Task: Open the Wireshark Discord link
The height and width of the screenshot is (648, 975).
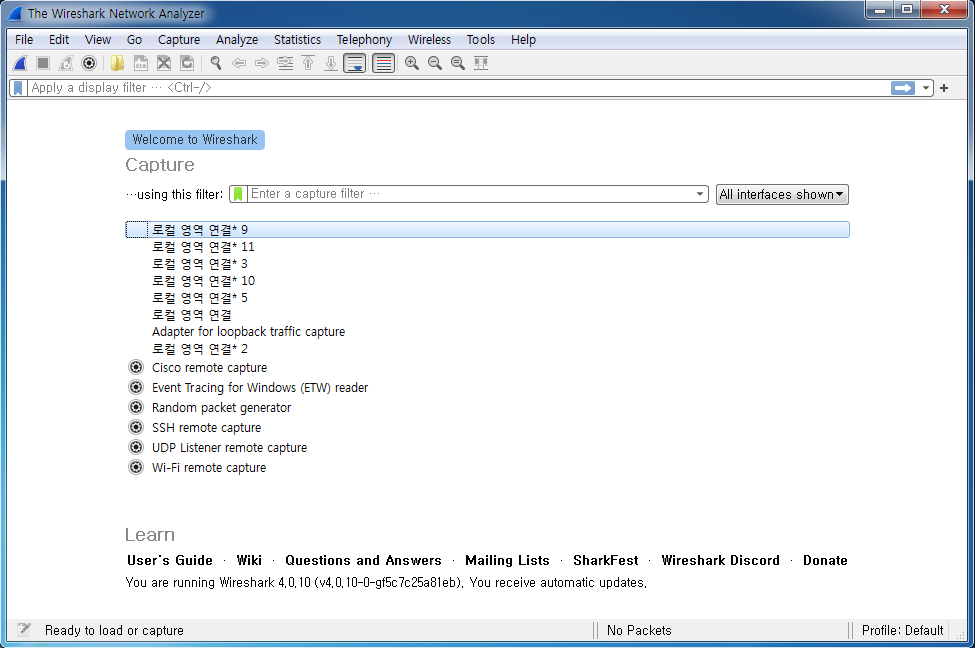Action: click(x=720, y=560)
